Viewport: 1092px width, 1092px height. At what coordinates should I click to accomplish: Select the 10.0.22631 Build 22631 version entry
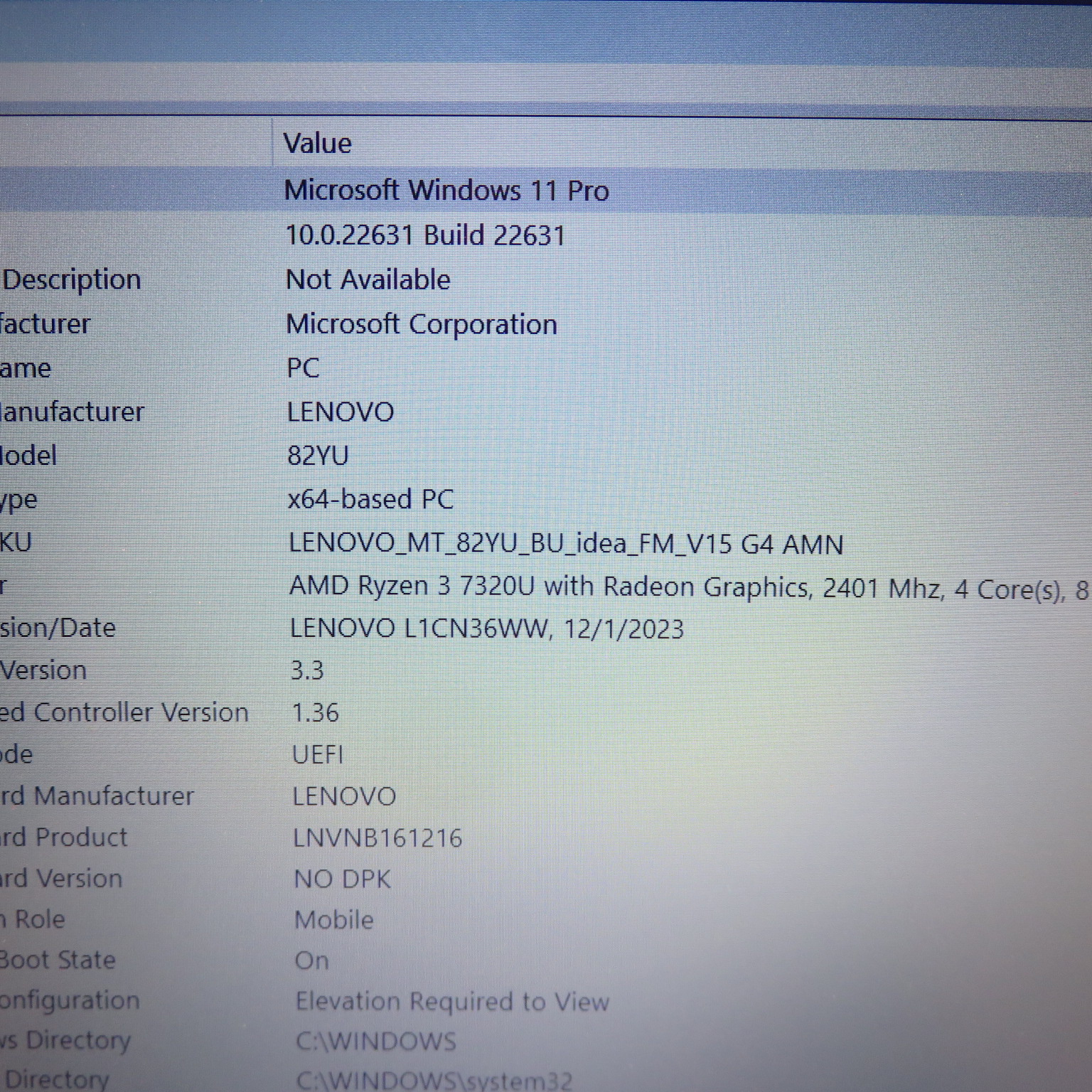tap(425, 235)
